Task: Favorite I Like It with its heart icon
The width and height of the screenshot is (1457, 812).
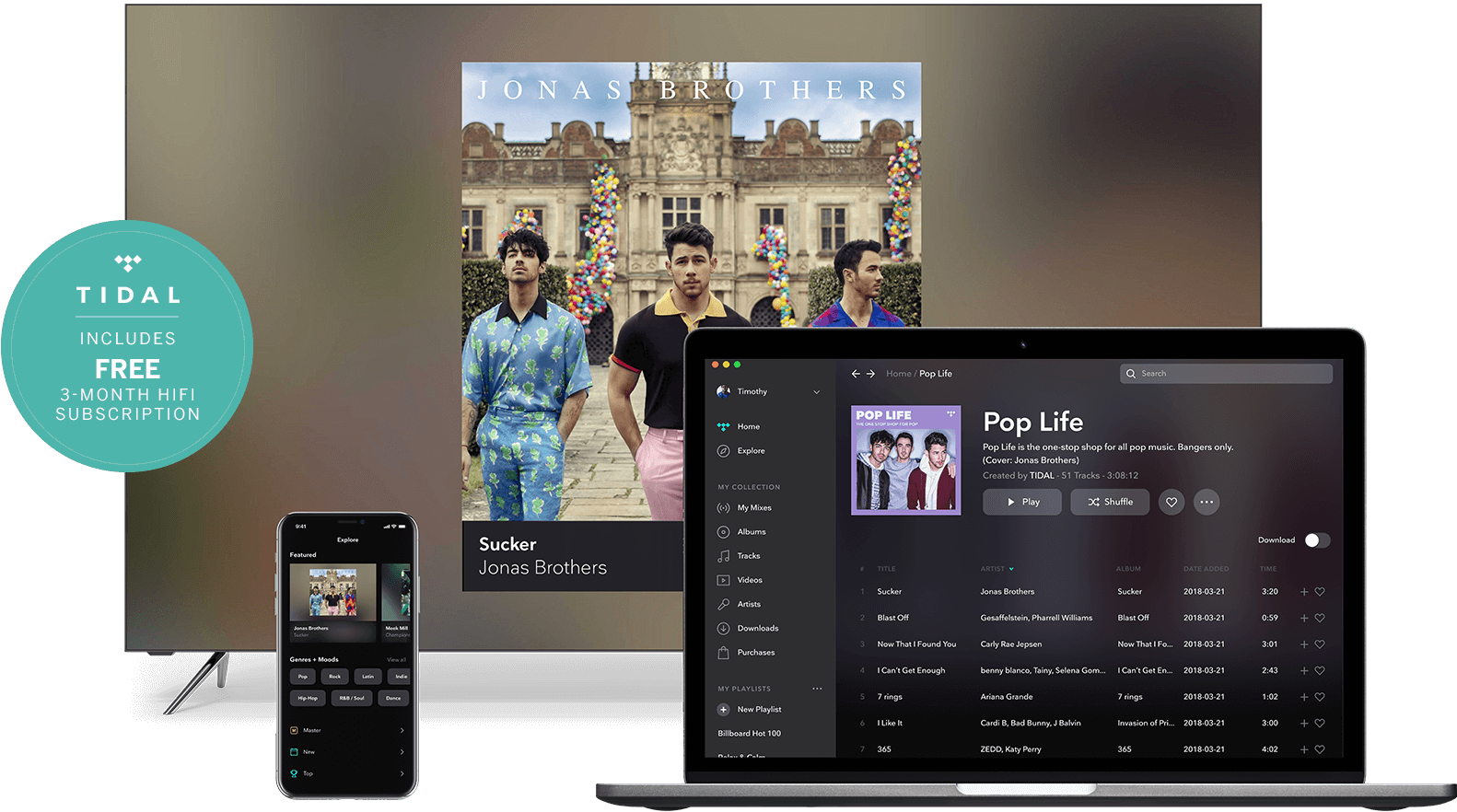Action: [1320, 724]
